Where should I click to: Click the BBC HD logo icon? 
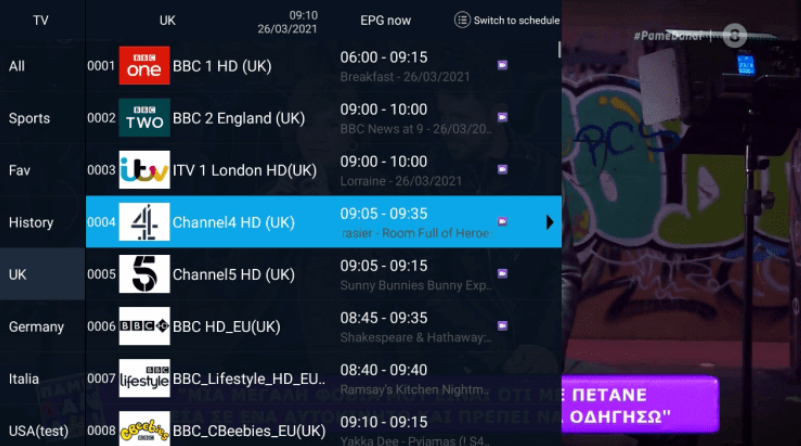click(x=144, y=326)
